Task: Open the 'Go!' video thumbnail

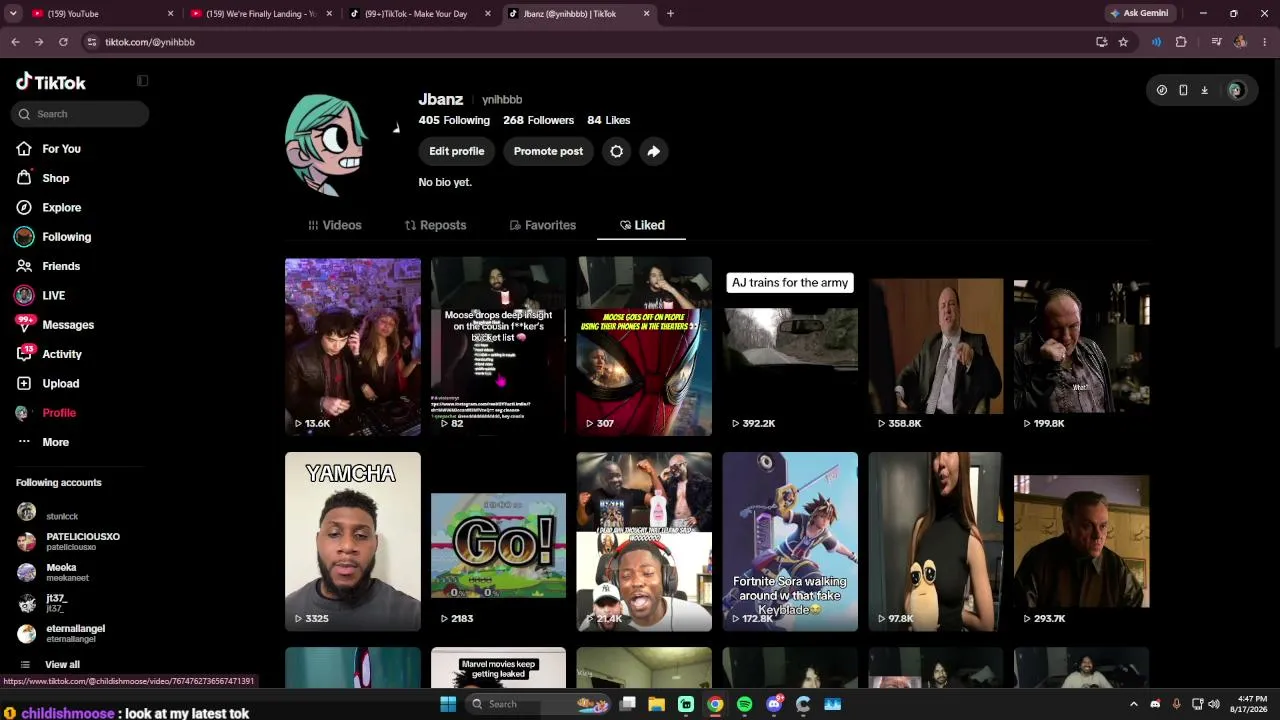Action: point(498,542)
